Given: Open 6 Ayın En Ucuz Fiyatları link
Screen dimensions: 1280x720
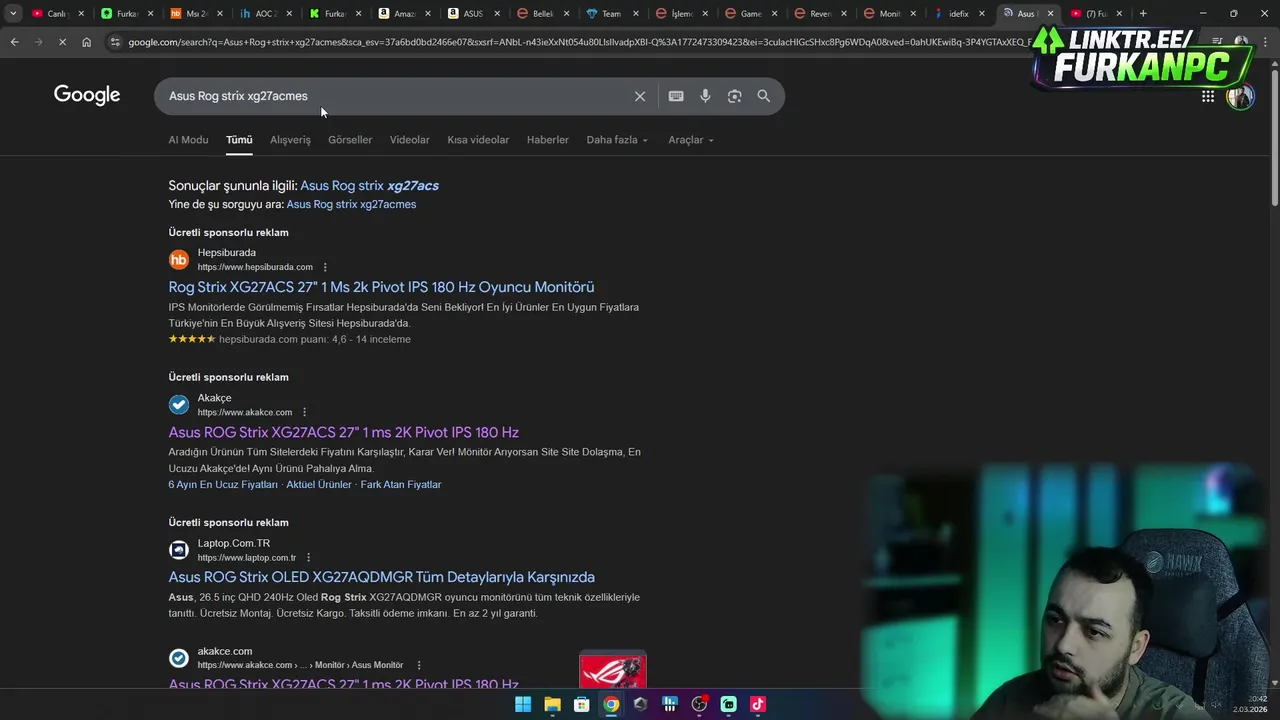Looking at the screenshot, I should [x=223, y=485].
